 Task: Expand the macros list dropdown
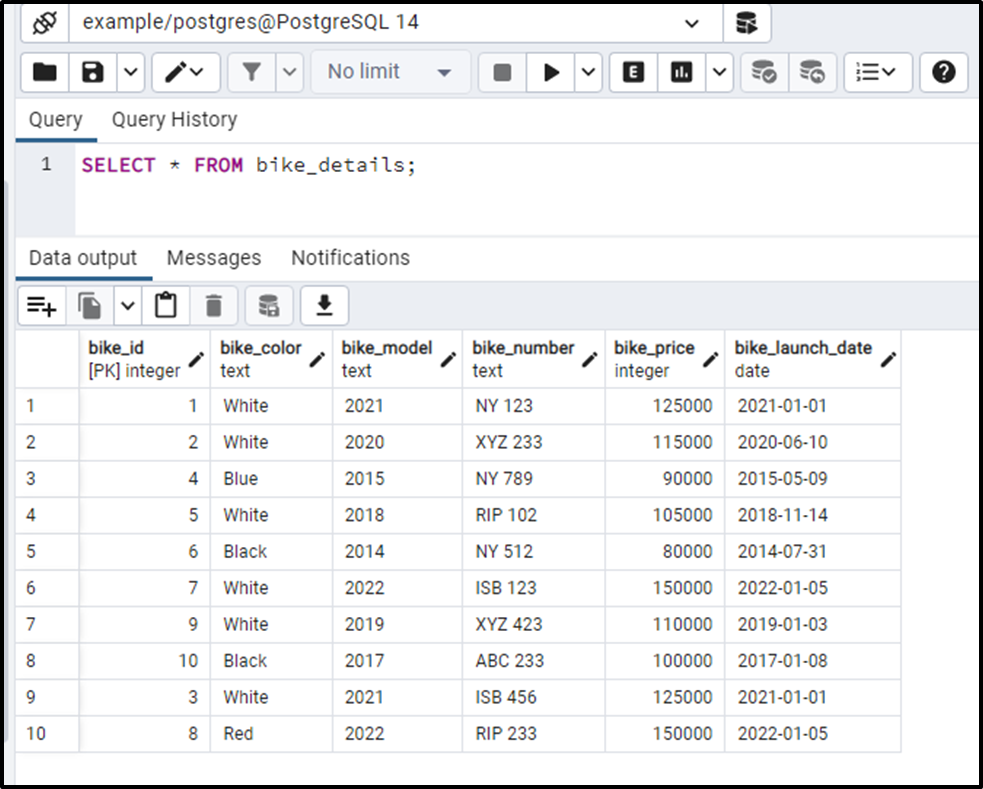(x=877, y=72)
